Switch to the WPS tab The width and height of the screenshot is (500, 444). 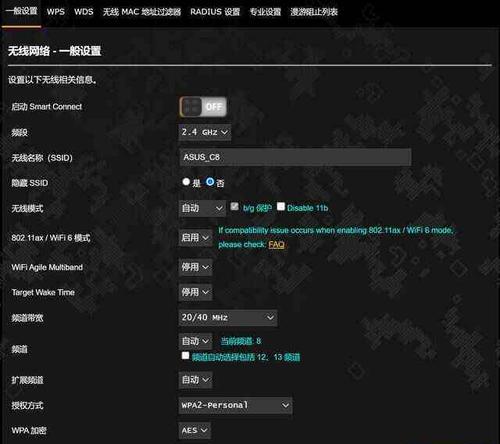[56, 12]
